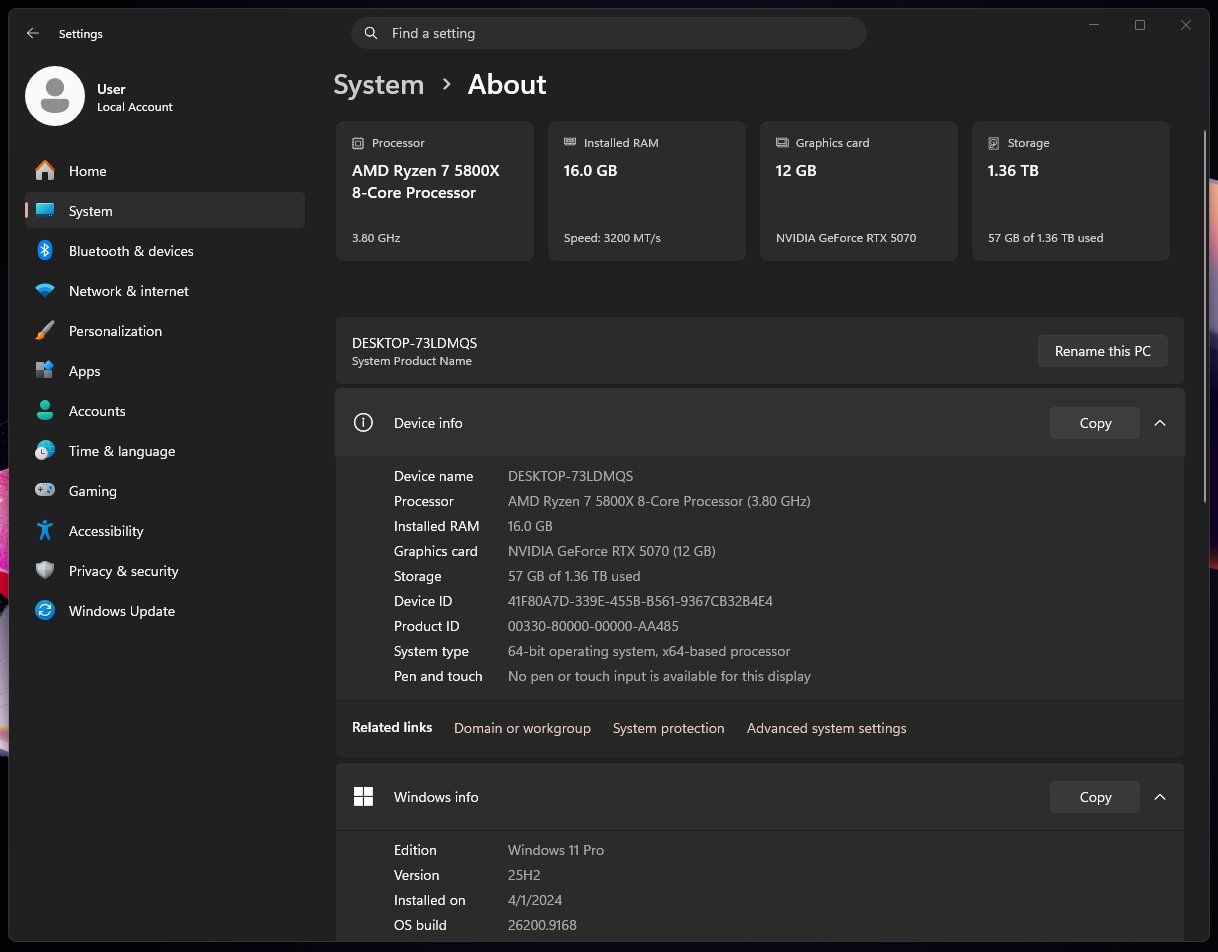Open Privacy & security shield icon

[45, 571]
